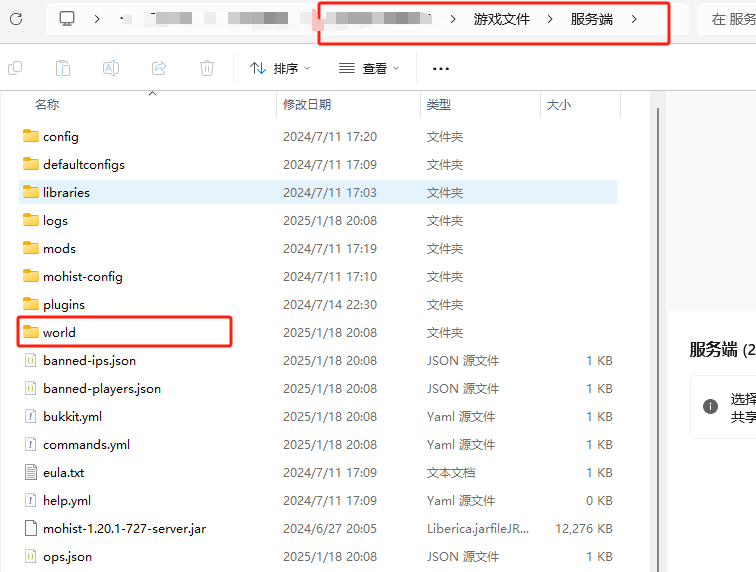The image size is (756, 572).
Task: Click the Rename icon in toolbar
Action: click(x=111, y=68)
